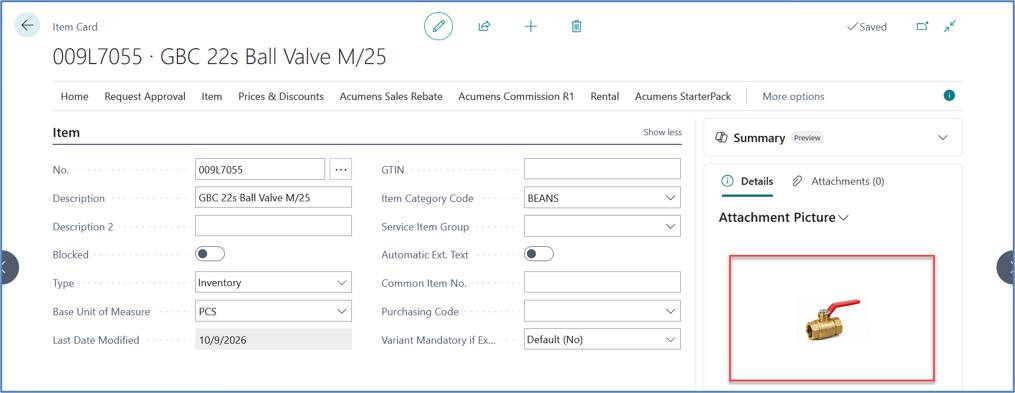Click the Saved status indicator
The image size is (1015, 393).
click(x=867, y=27)
